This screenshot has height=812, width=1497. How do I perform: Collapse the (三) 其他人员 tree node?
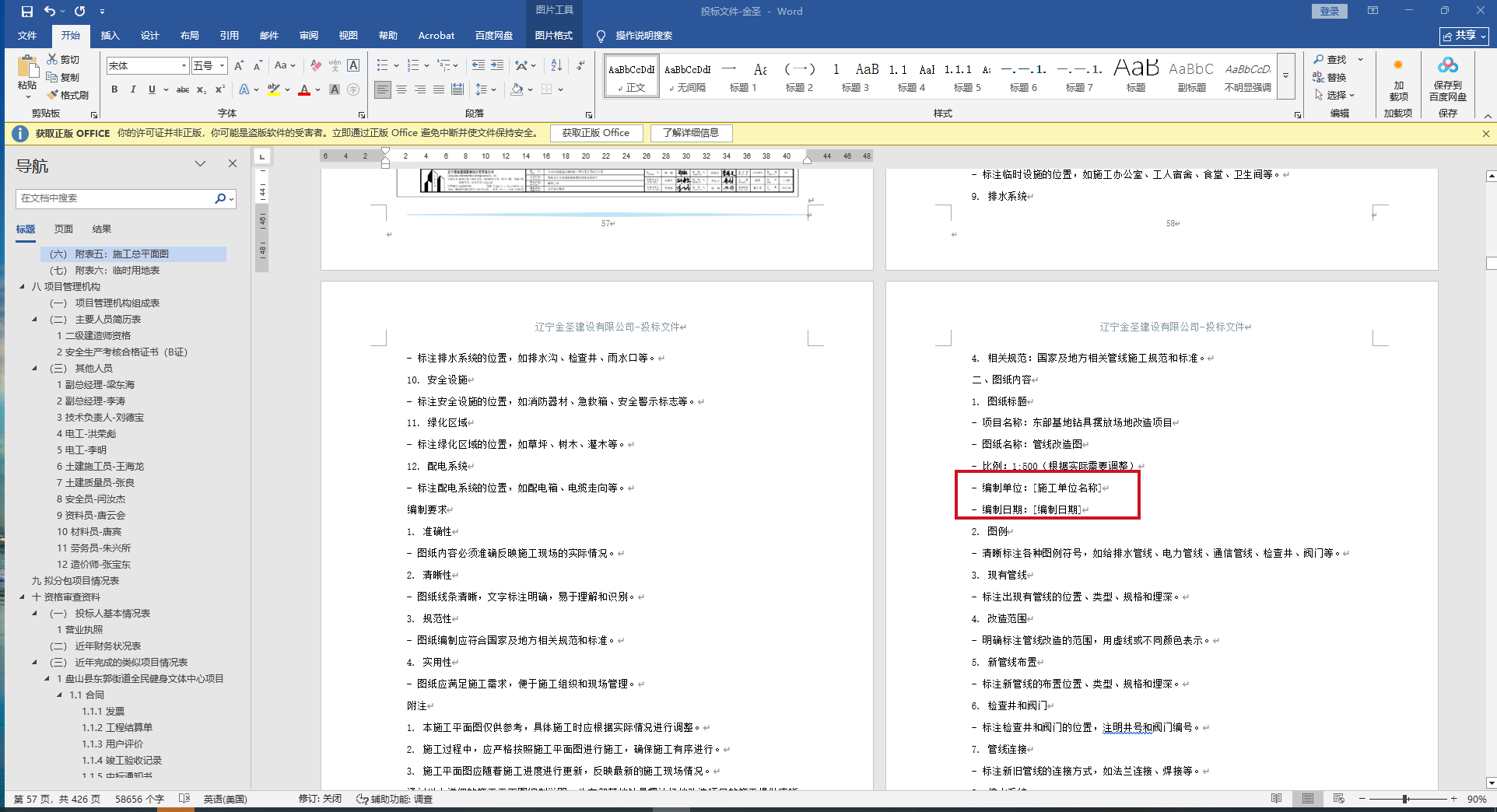coord(34,369)
